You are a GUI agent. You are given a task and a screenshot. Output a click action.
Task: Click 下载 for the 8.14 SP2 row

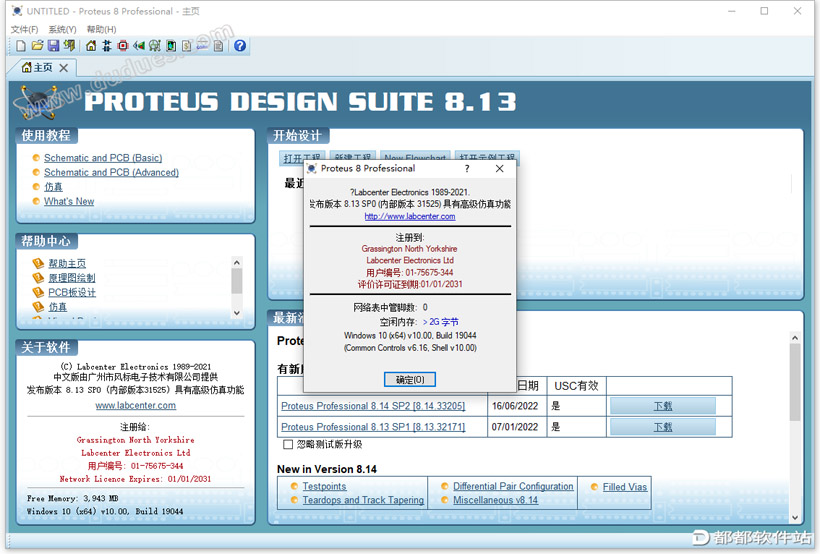click(663, 406)
